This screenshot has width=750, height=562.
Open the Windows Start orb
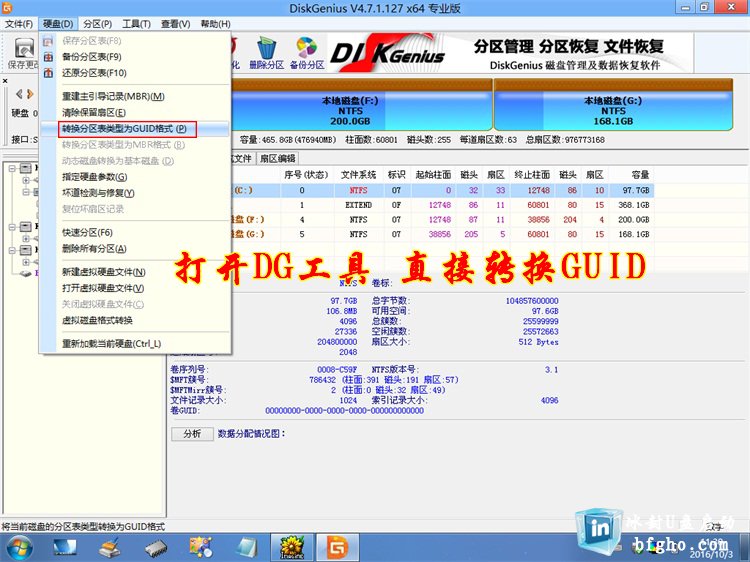pos(18,548)
